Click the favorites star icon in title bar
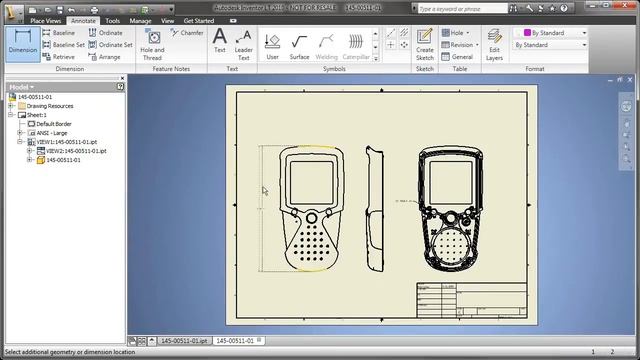 click(x=552, y=8)
